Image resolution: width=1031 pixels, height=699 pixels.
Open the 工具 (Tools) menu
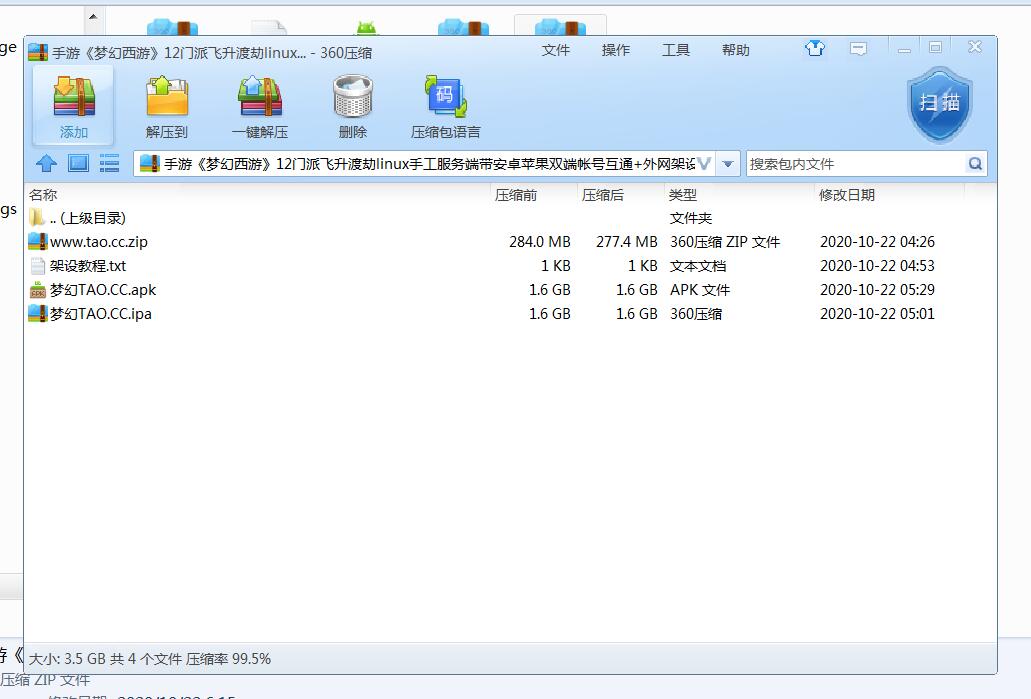[x=676, y=50]
